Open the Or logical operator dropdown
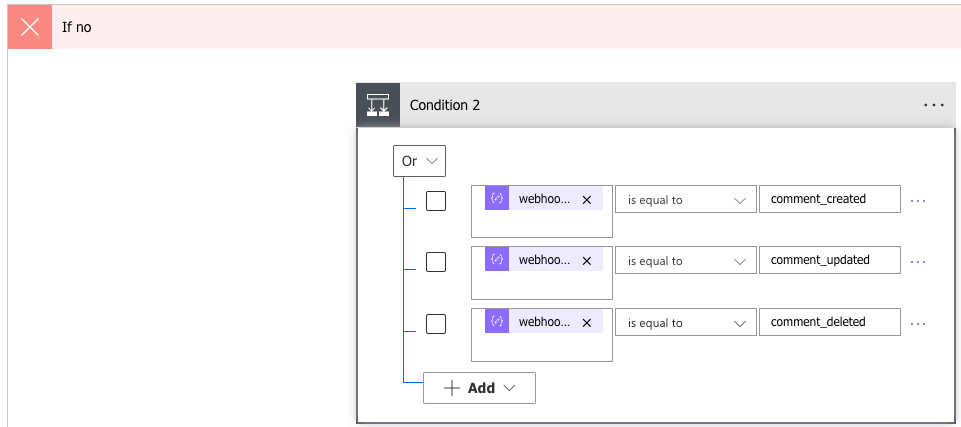This screenshot has width=961, height=427. (419, 161)
